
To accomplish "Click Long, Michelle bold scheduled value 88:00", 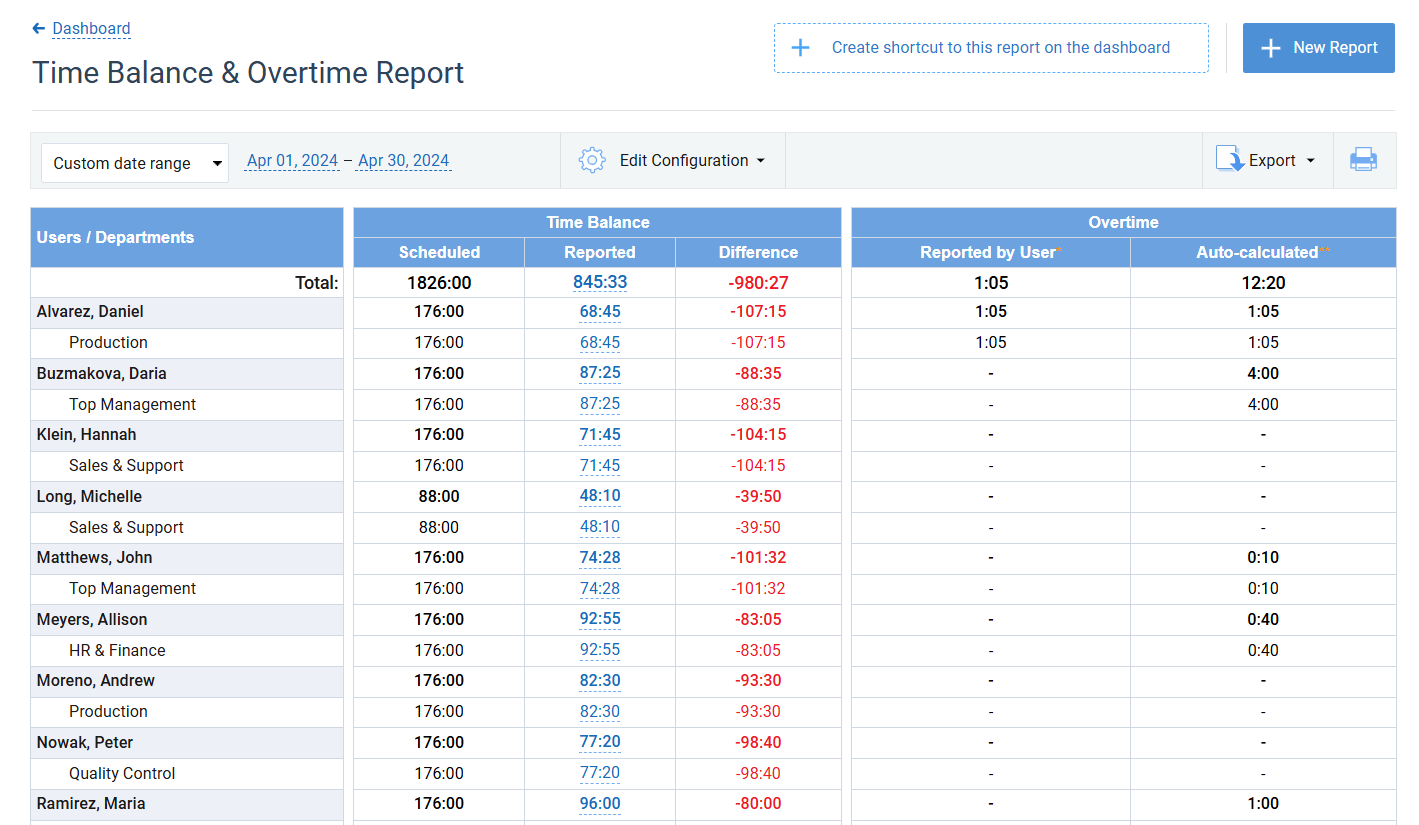I will (439, 497).
